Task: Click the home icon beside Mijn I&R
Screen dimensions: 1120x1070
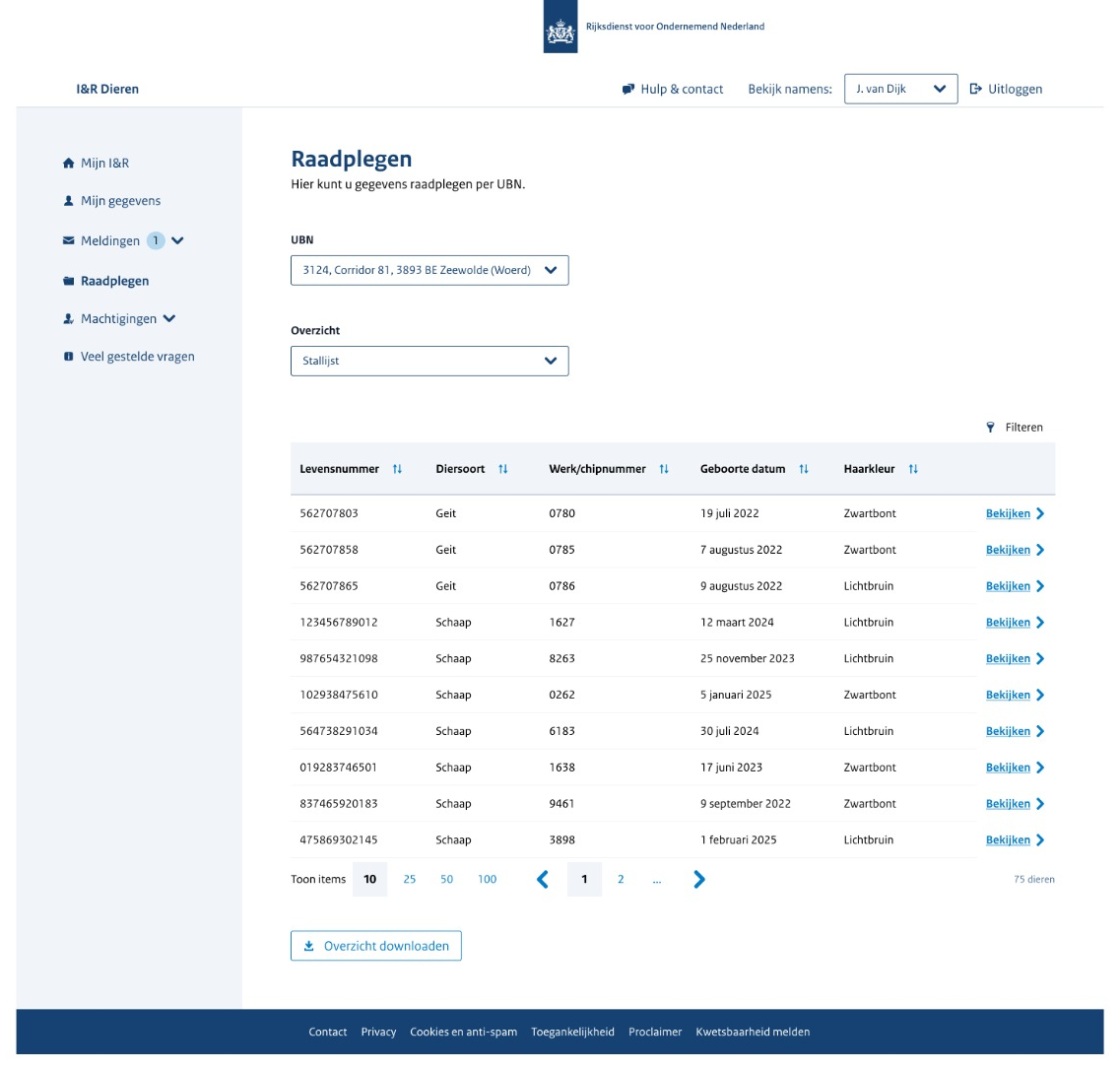Action: [x=69, y=163]
